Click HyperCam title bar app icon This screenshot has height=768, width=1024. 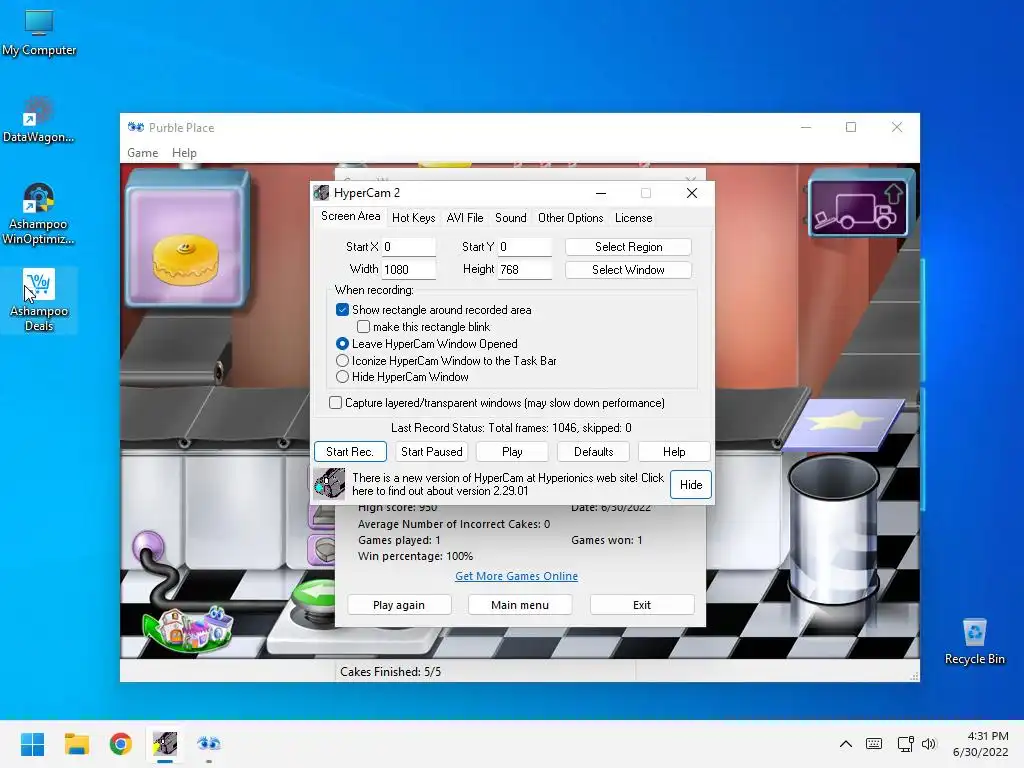pos(321,193)
